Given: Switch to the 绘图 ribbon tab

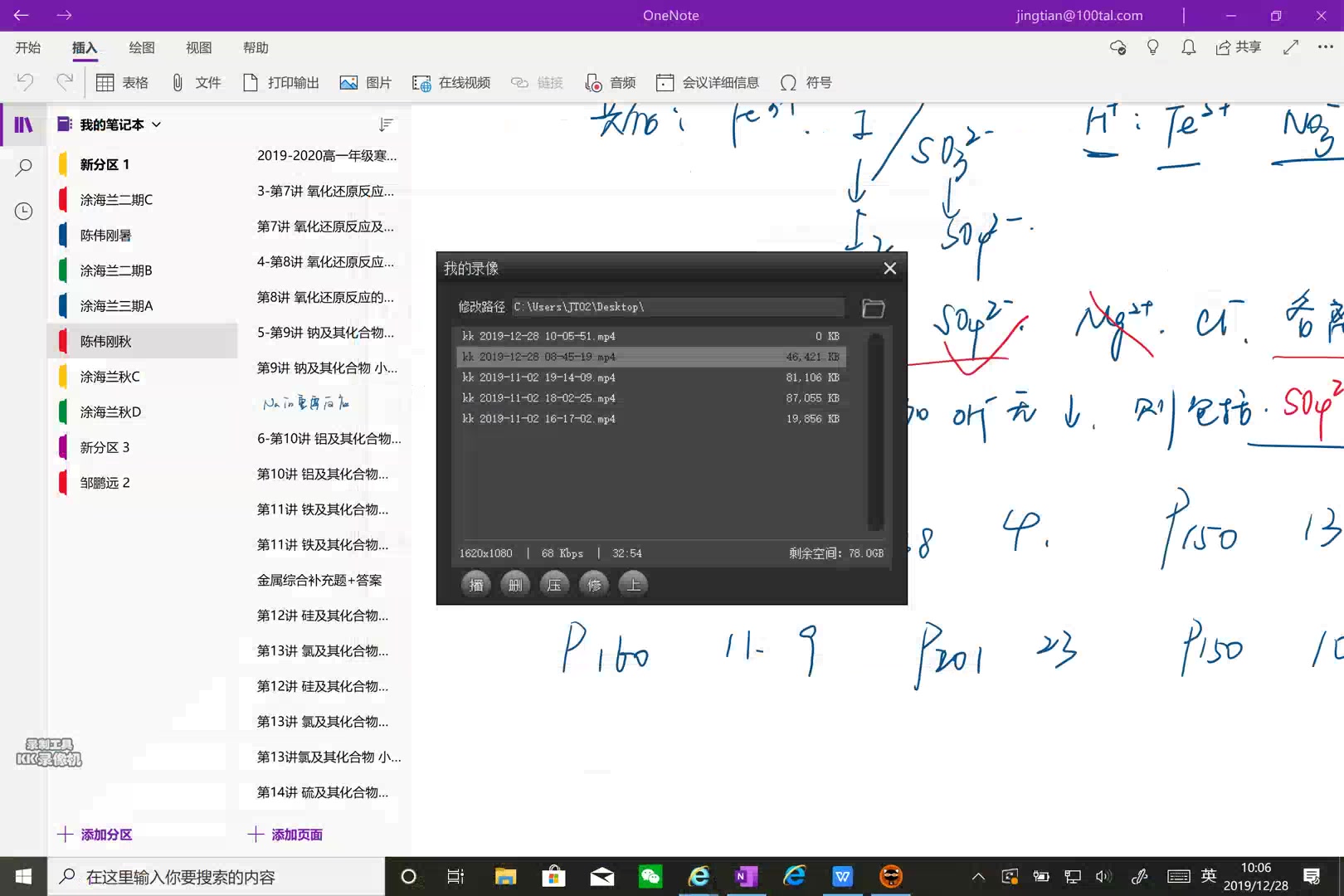Looking at the screenshot, I should 141,47.
